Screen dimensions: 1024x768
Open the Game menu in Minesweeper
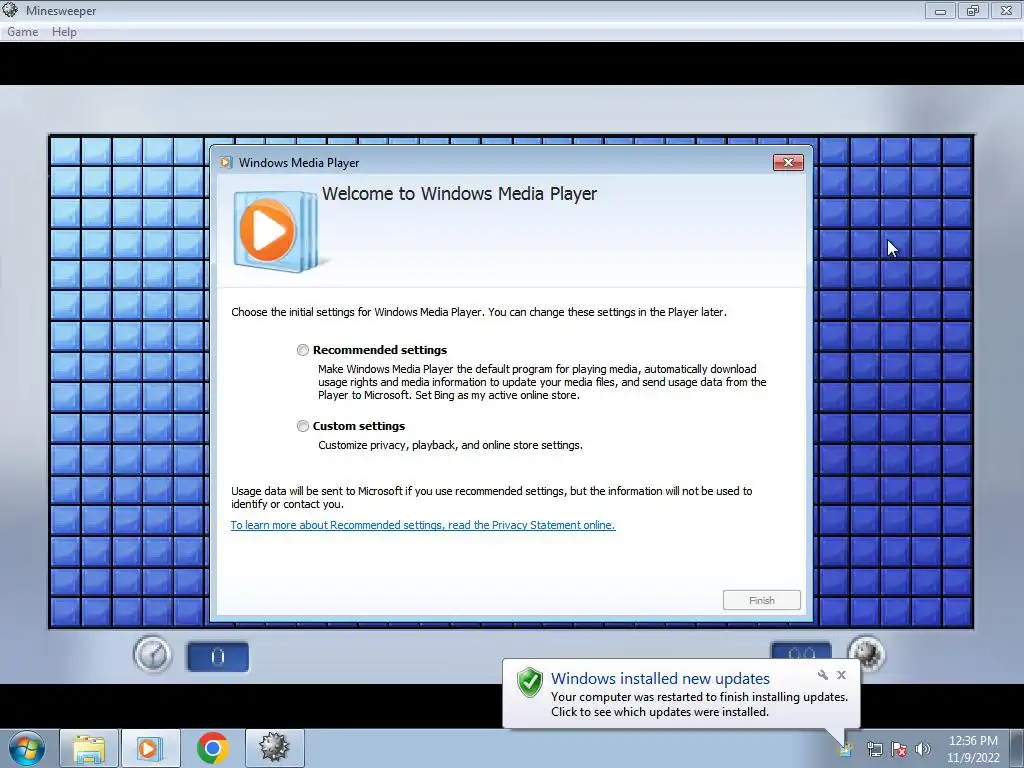(23, 32)
